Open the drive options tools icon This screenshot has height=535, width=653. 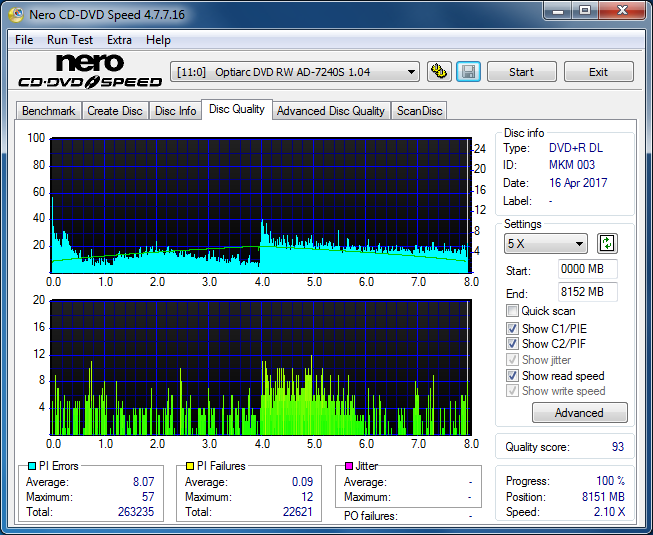click(x=439, y=72)
